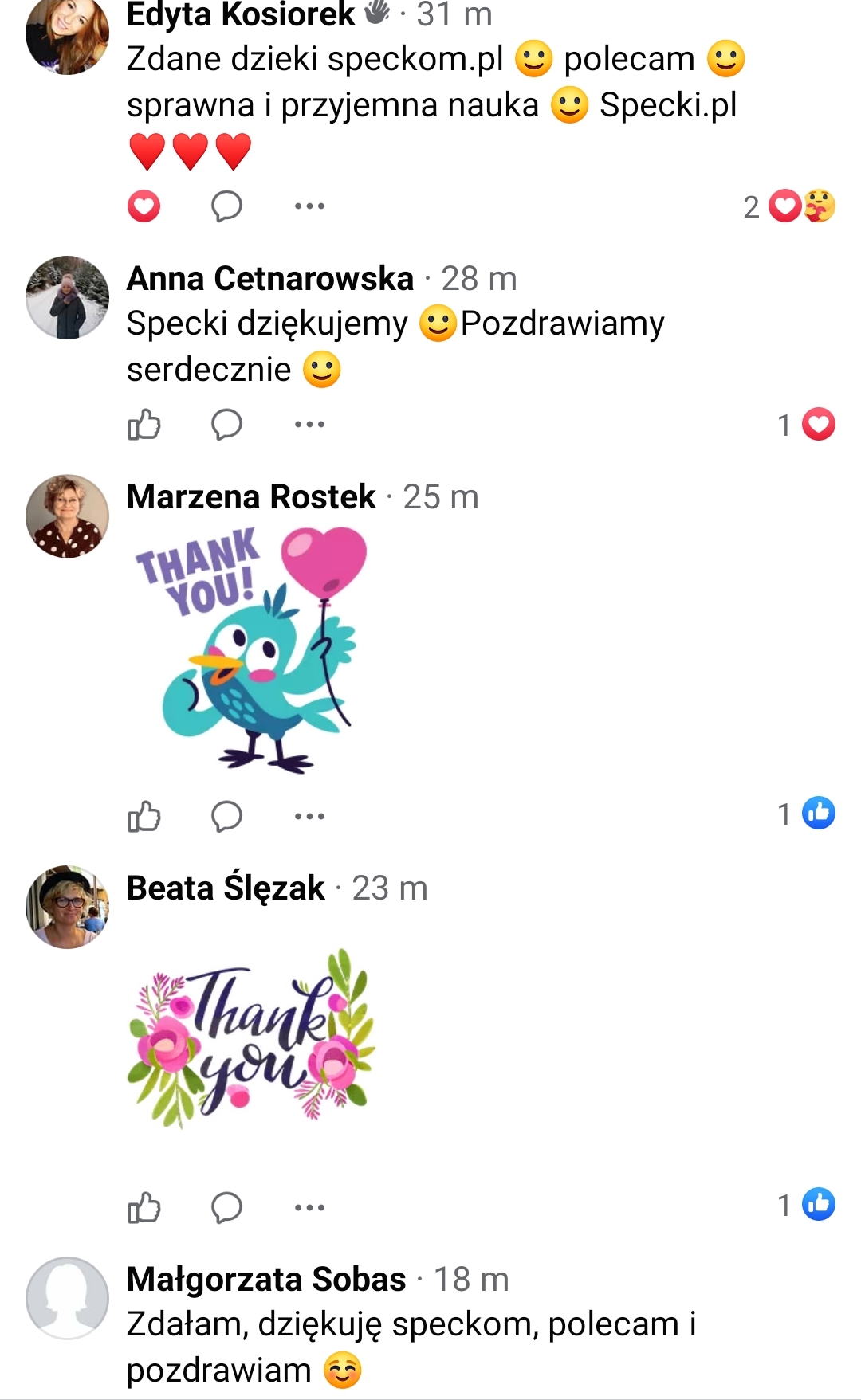View like reaction on Marzena Rostek's comment
The height and width of the screenshot is (1400, 861).
pyautogui.click(x=807, y=814)
